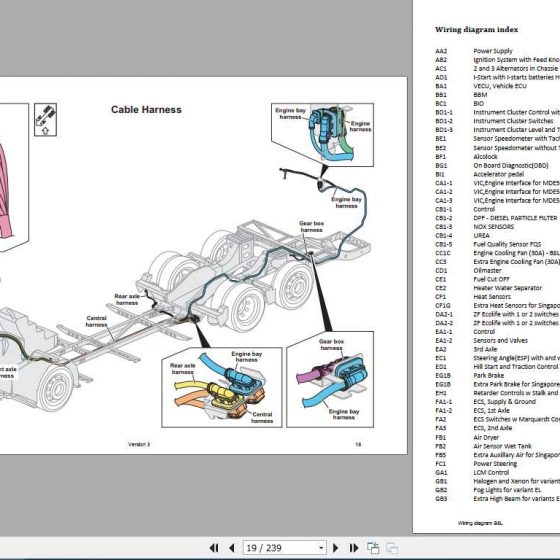Select the EC1 Steering Angle(ESP) entry
560x560 pixels.
497,358
